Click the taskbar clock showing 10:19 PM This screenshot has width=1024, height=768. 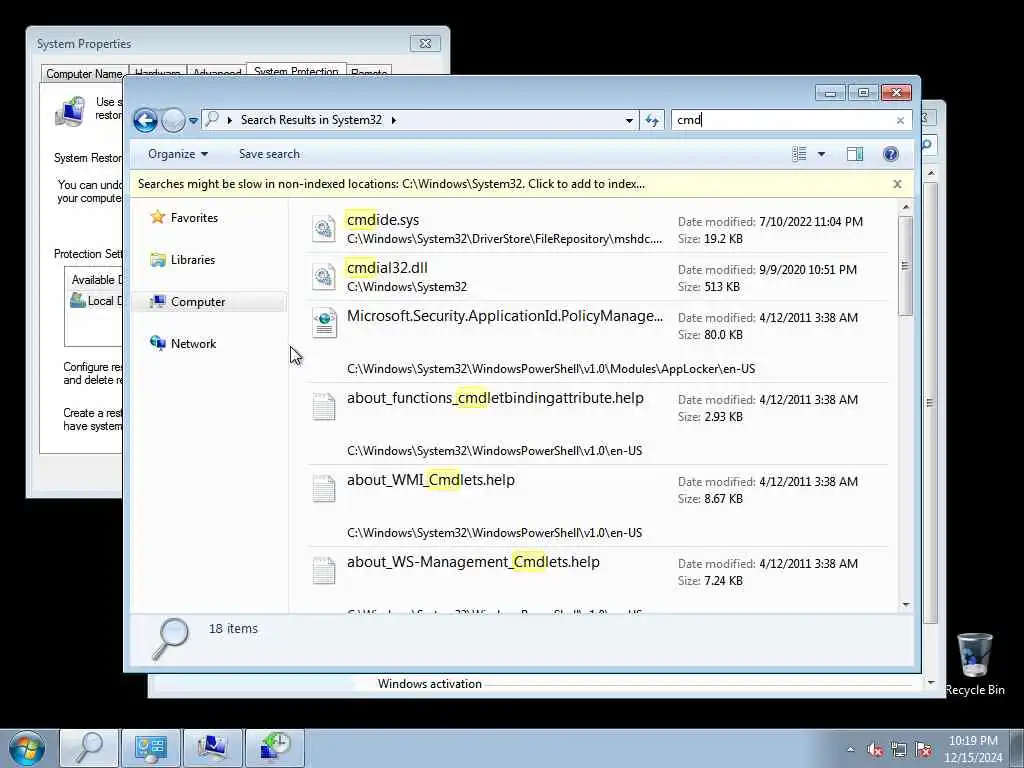pyautogui.click(x=973, y=749)
